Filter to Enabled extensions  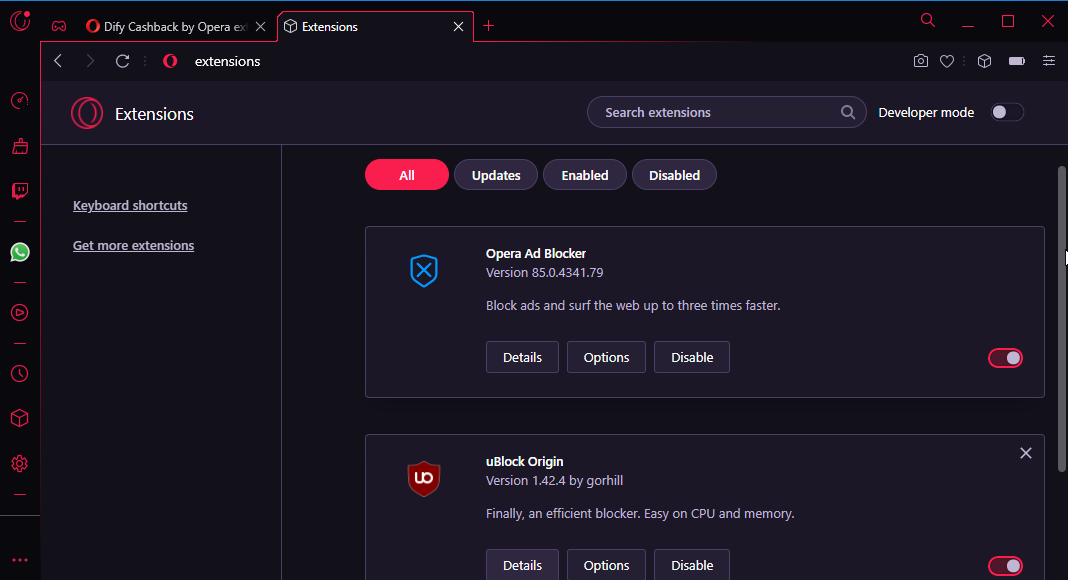click(x=584, y=175)
